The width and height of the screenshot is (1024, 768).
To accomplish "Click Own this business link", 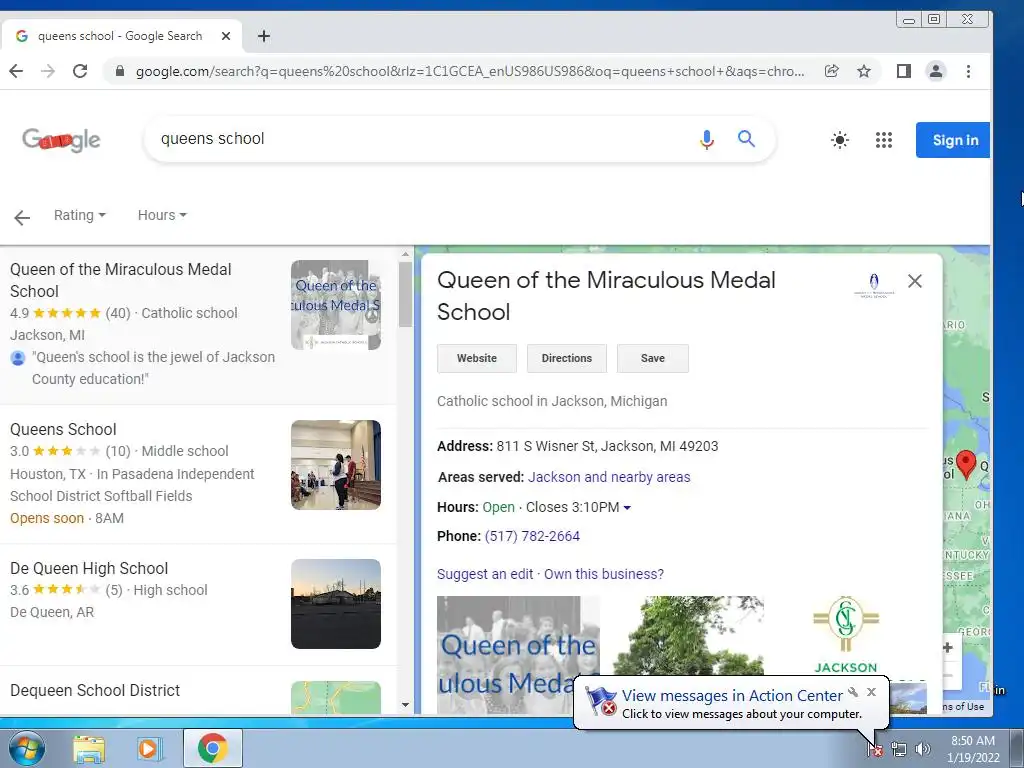I will pos(604,574).
